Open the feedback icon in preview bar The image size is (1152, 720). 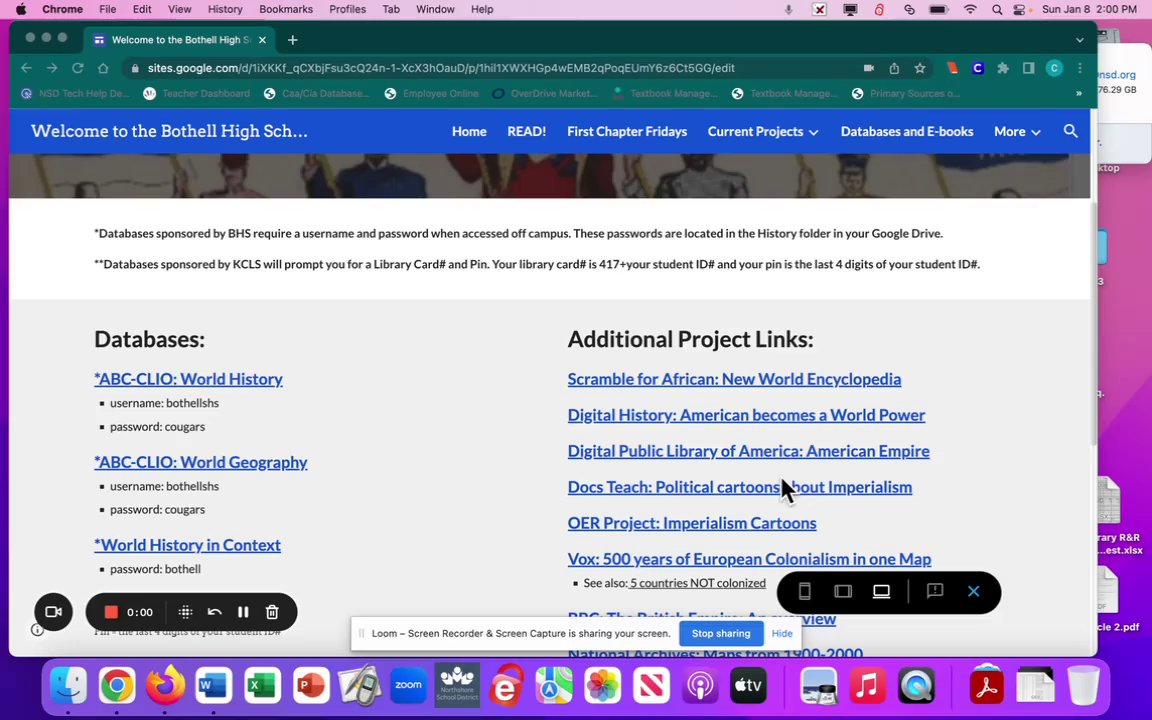935,591
